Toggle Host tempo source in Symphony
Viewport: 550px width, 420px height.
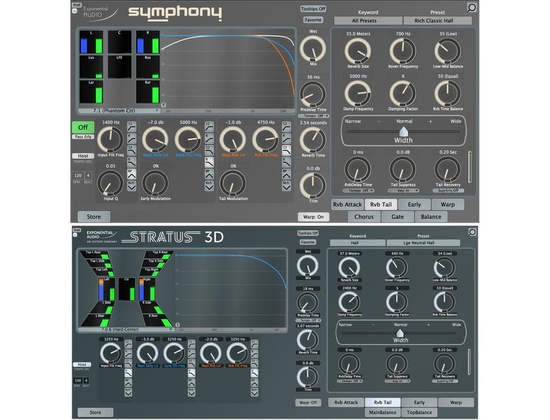(83, 156)
